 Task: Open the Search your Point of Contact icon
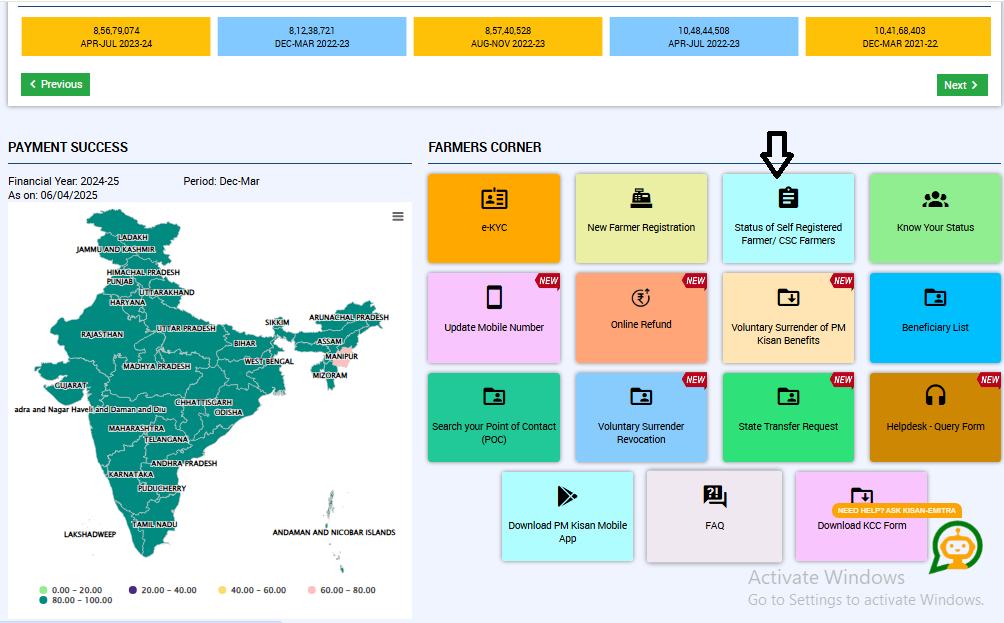coord(494,397)
